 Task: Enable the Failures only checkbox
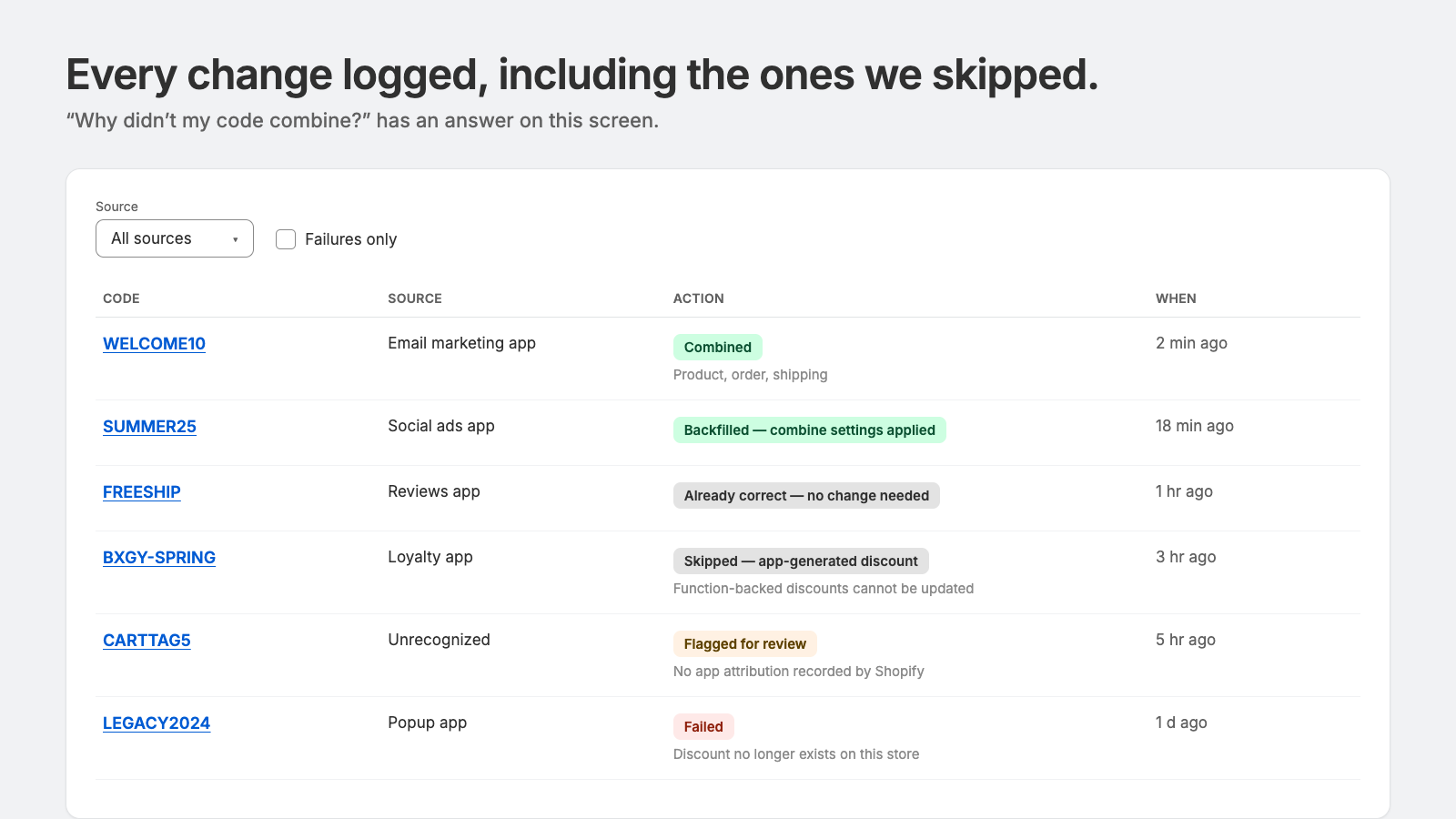pos(286,239)
